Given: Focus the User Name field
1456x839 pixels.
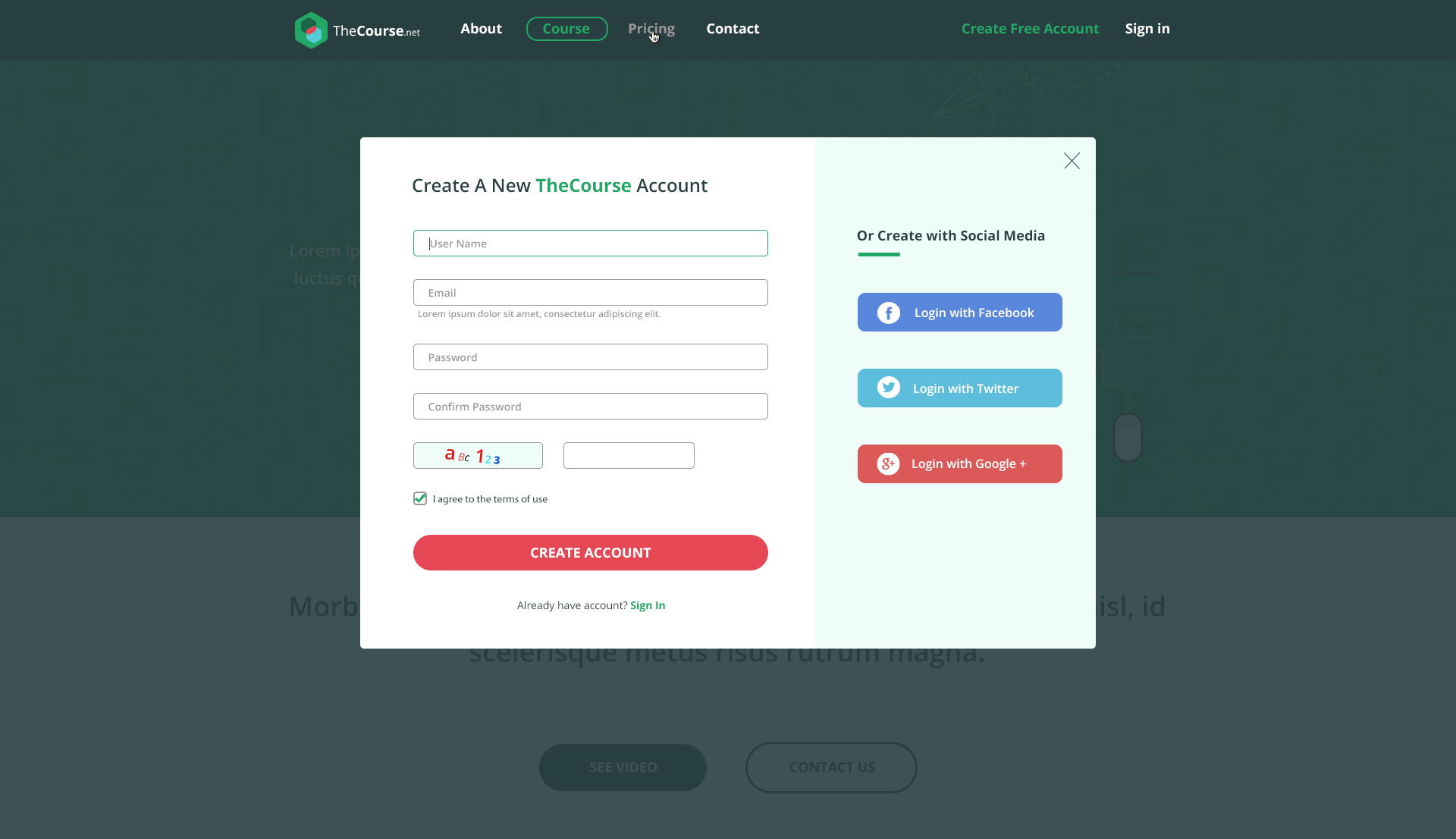Looking at the screenshot, I should (591, 244).
